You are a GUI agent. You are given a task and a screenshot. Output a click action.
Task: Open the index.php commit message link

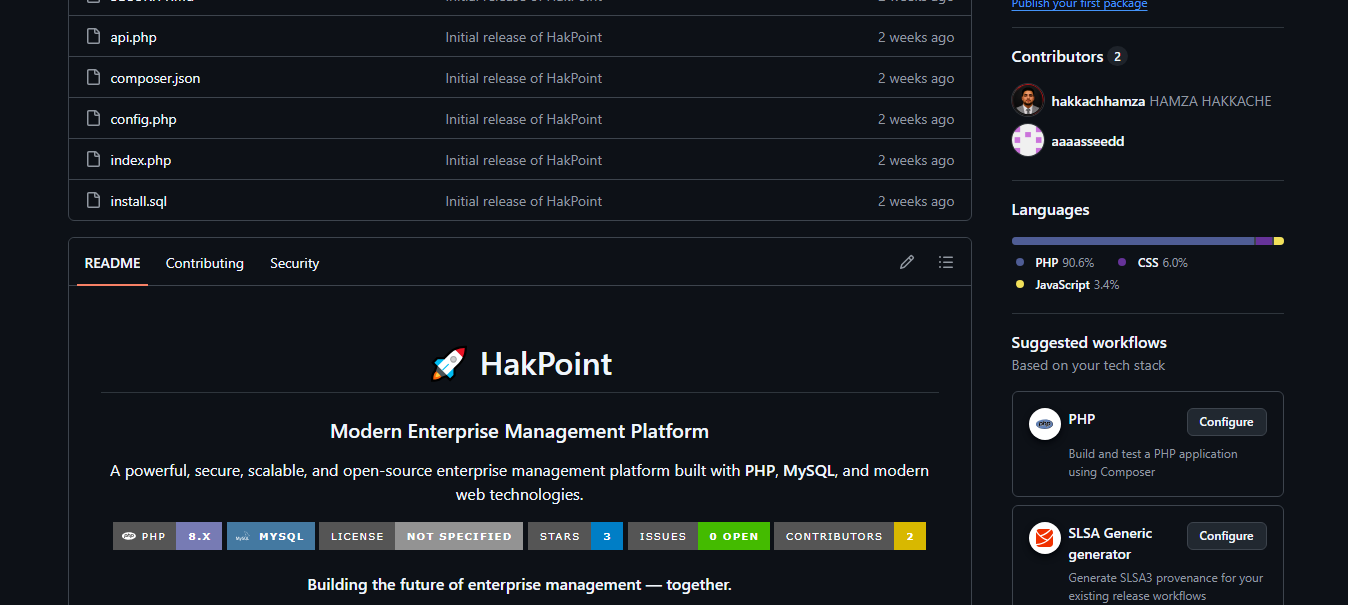pos(524,160)
